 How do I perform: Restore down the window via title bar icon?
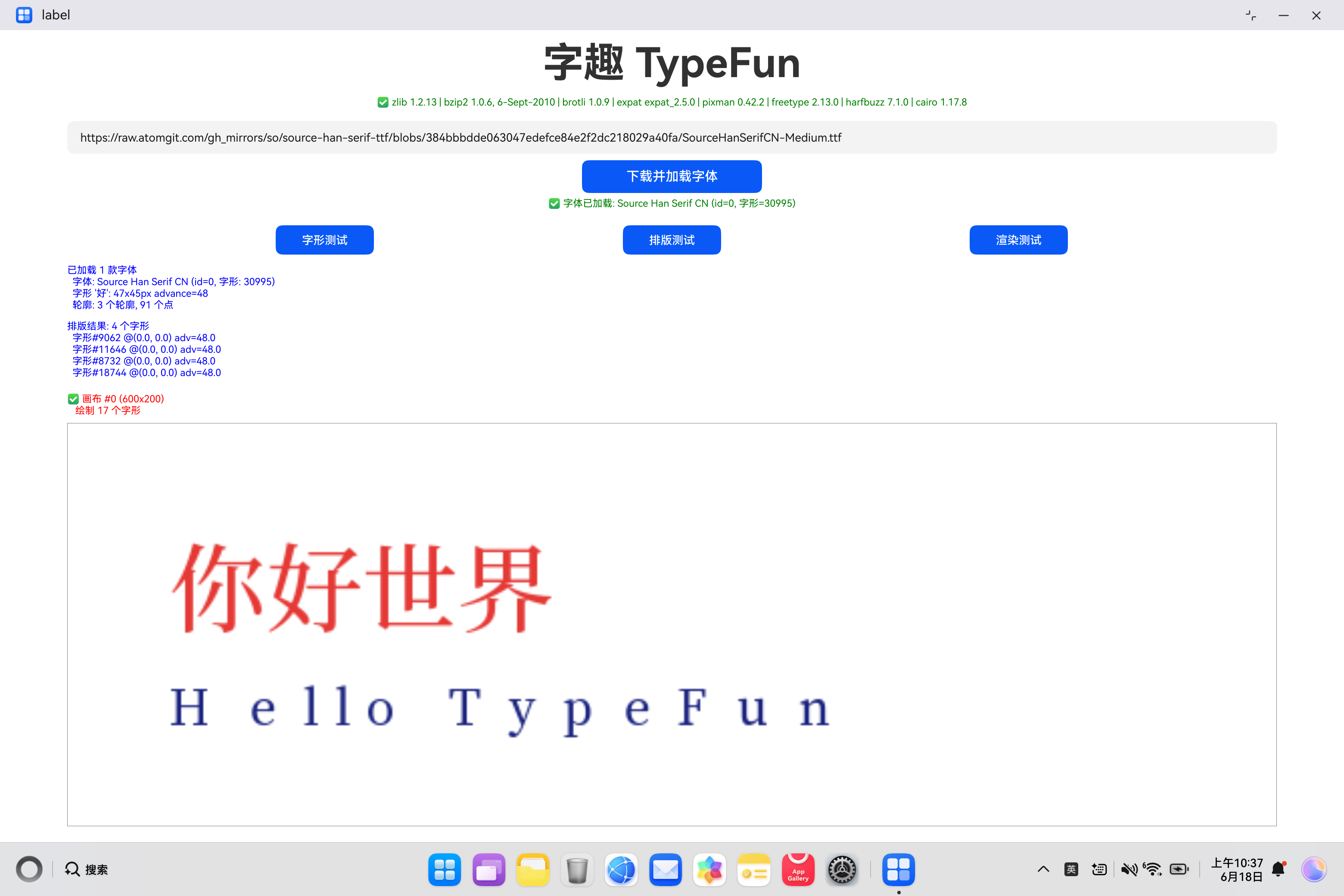point(1251,16)
